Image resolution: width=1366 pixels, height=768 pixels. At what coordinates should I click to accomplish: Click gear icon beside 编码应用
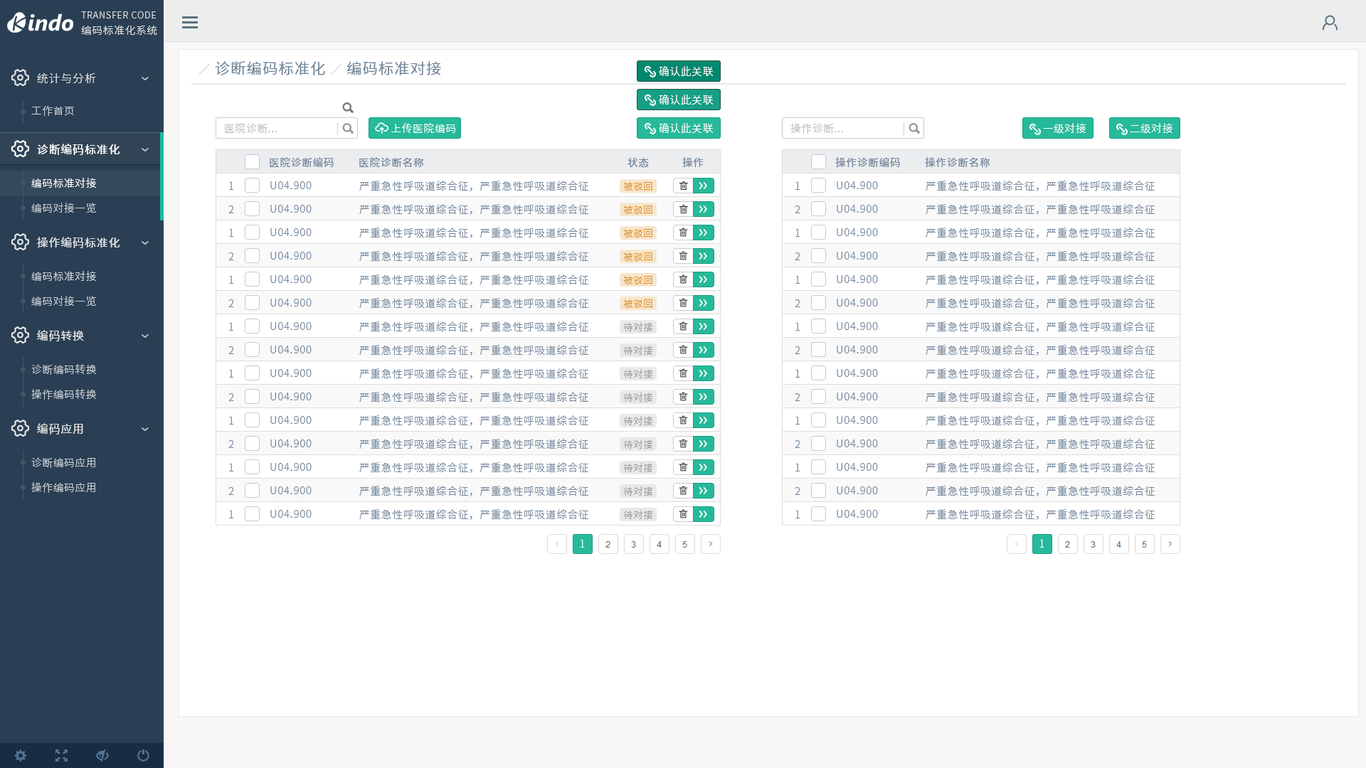tap(20, 428)
